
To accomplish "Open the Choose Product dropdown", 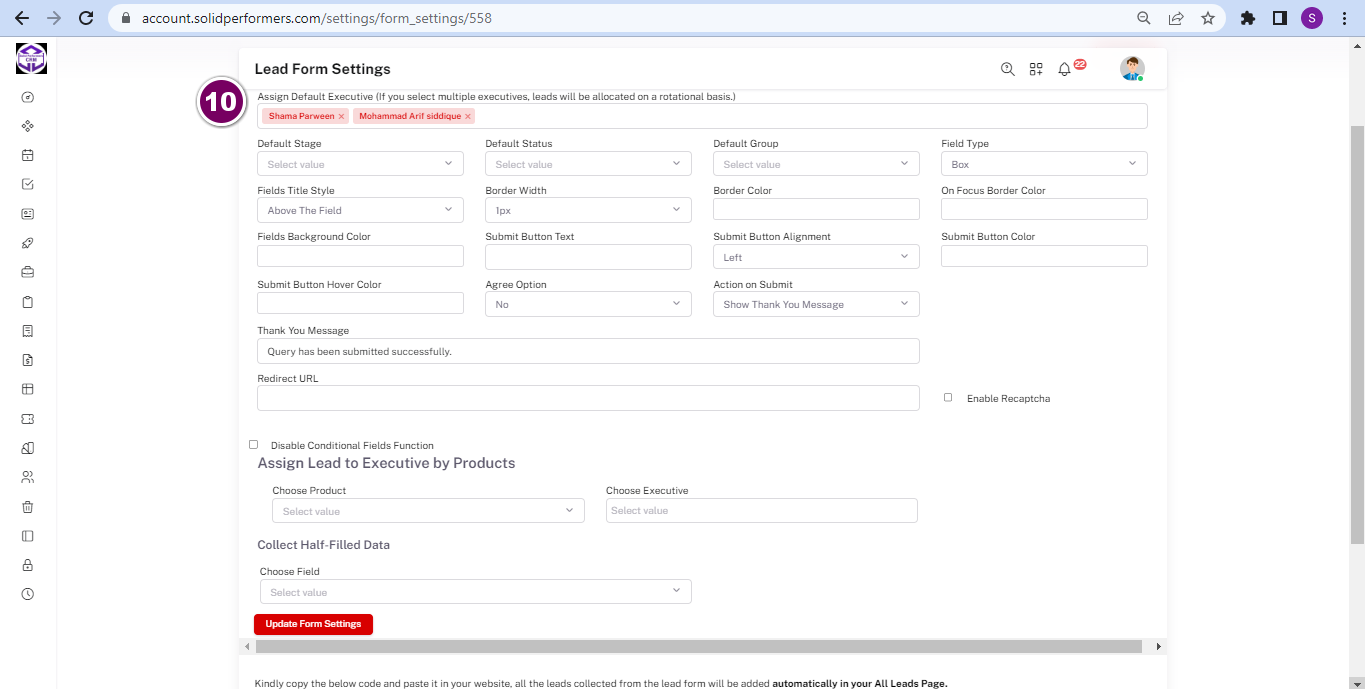I will pyautogui.click(x=428, y=511).
